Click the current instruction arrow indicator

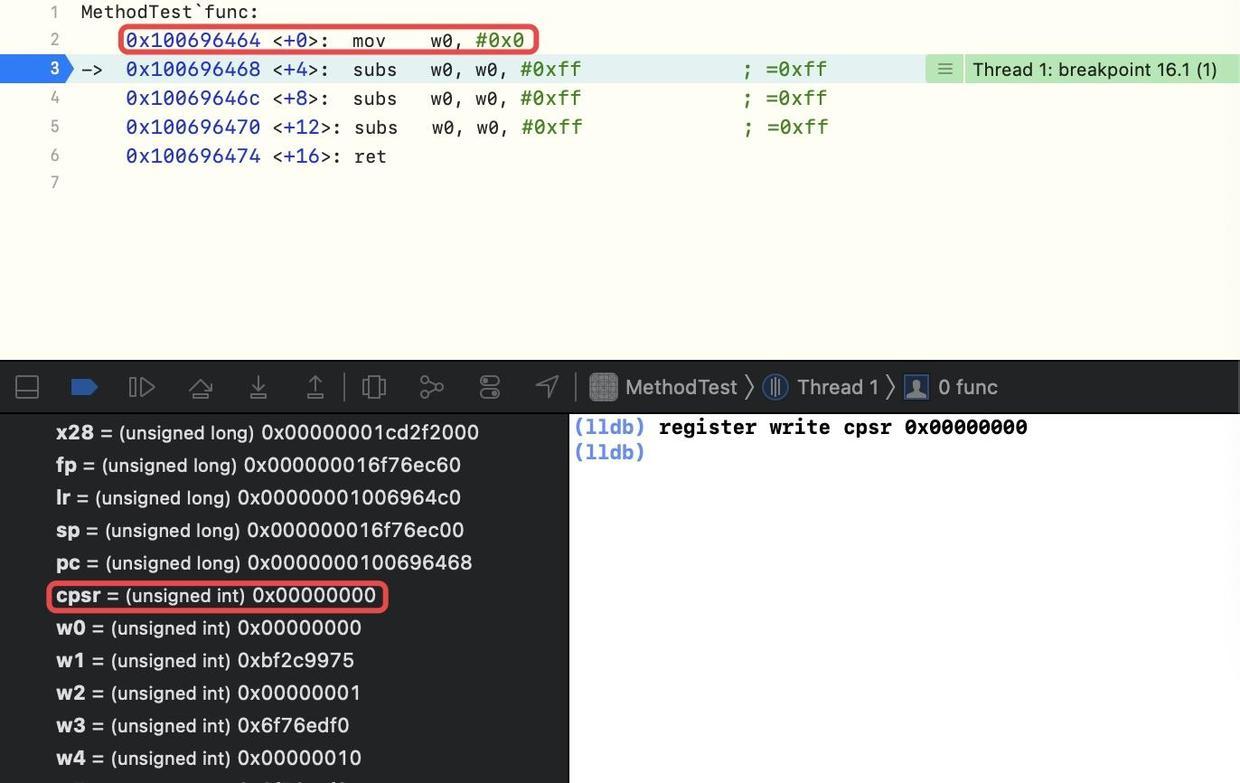pyautogui.click(x=92, y=69)
